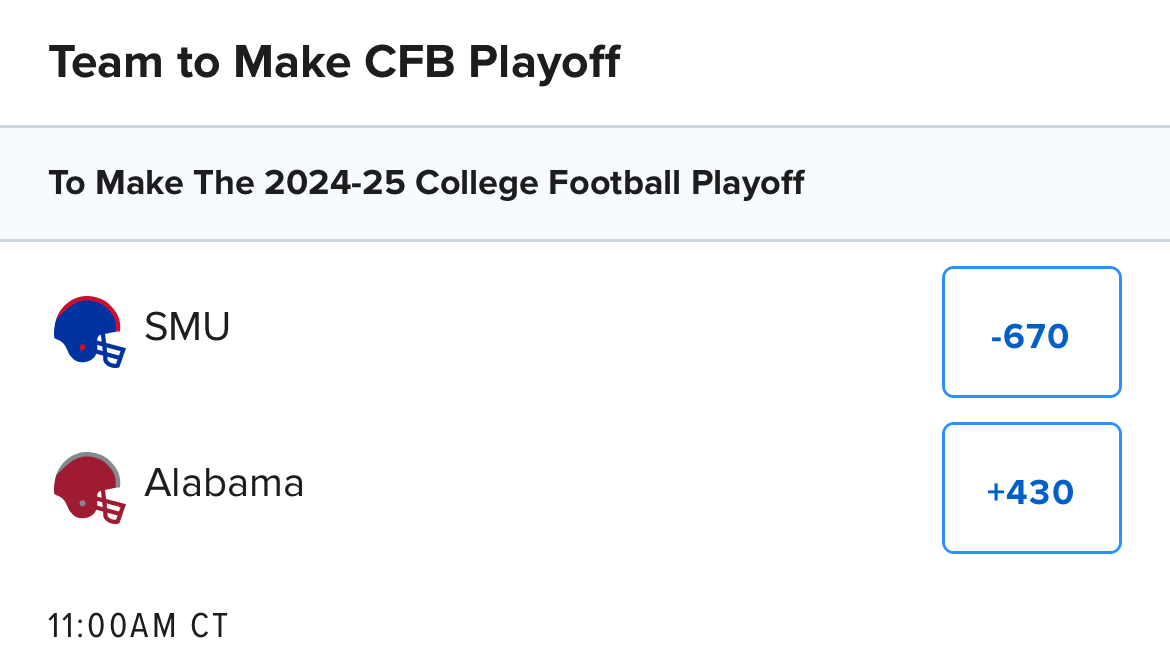Viewport: 1170px width, 663px height.
Task: Click the event time below Alabama
Action: (138, 627)
